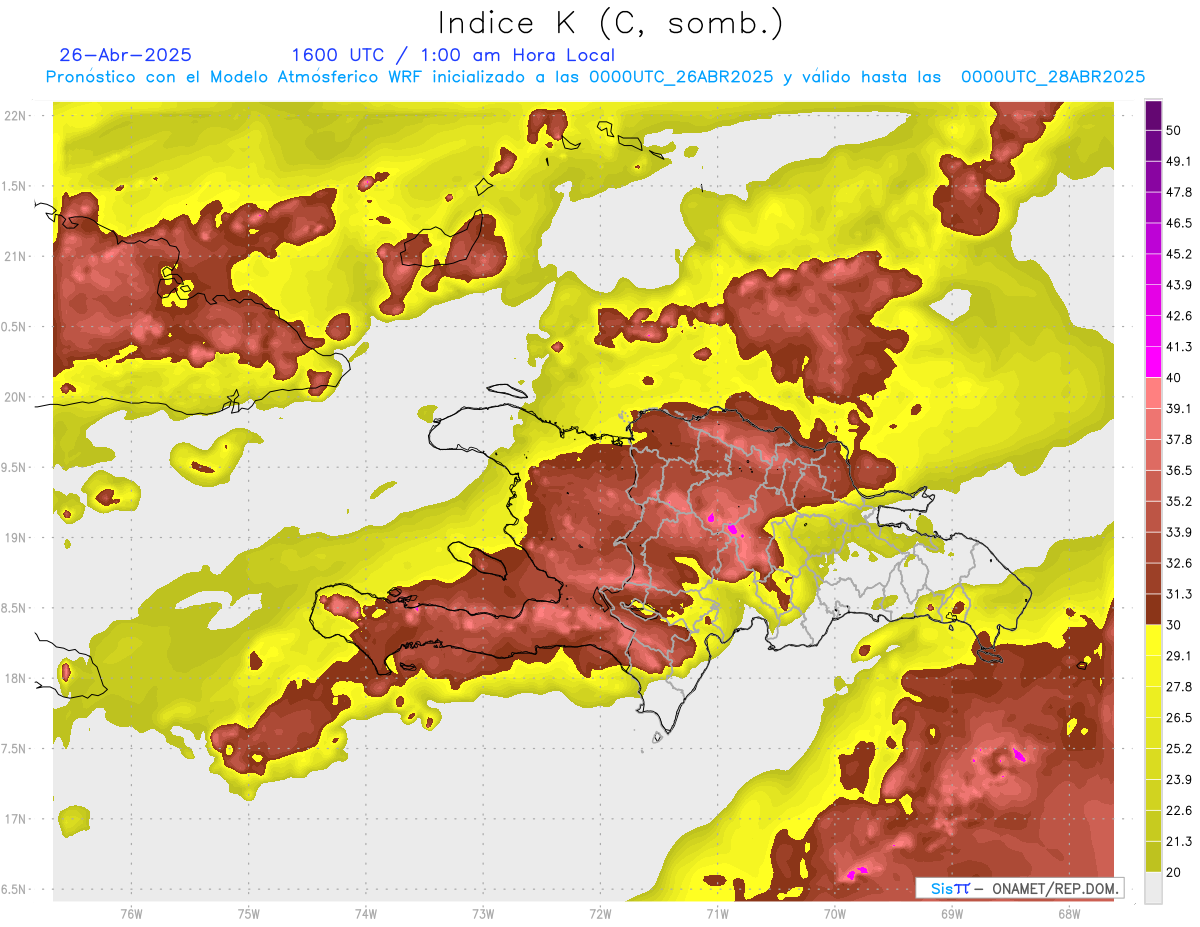Click the colorbar value "49.1"
The image size is (1200, 927).
pyautogui.click(x=1179, y=161)
